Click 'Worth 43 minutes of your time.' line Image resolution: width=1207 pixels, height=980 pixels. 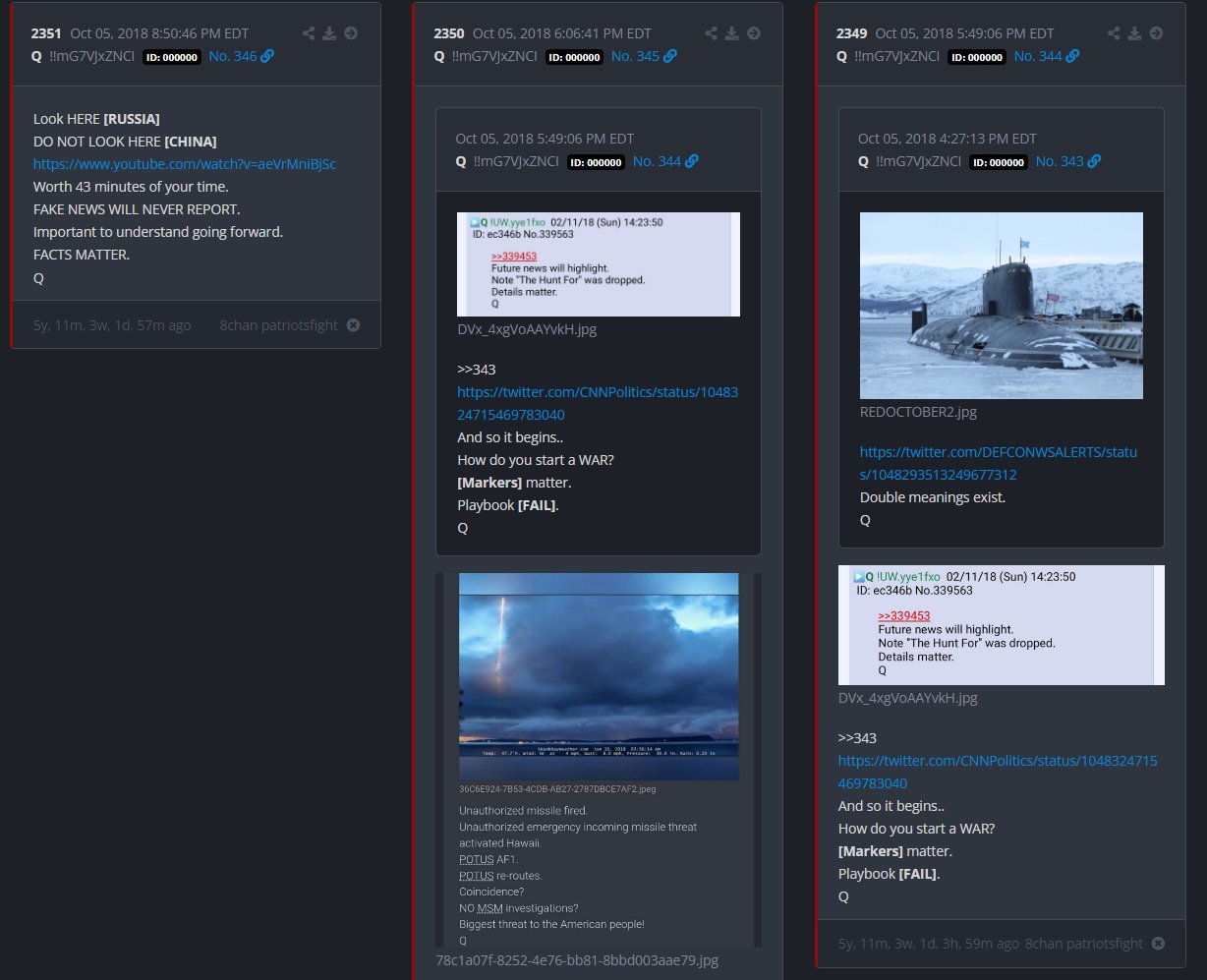[131, 187]
